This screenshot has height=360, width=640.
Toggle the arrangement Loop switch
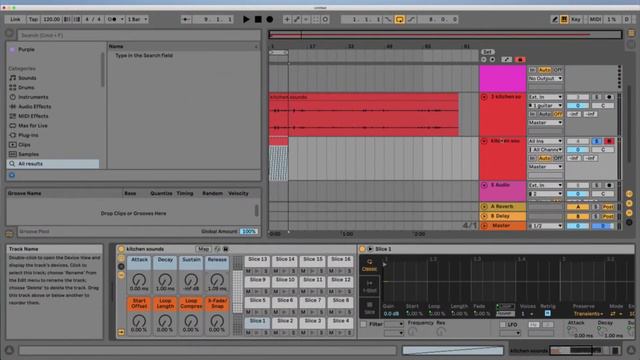[400, 19]
